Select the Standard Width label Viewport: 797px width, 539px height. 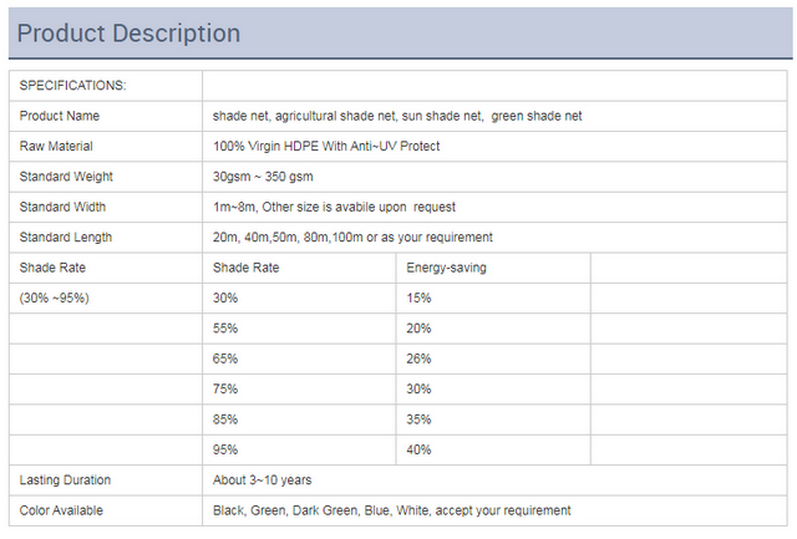63,207
